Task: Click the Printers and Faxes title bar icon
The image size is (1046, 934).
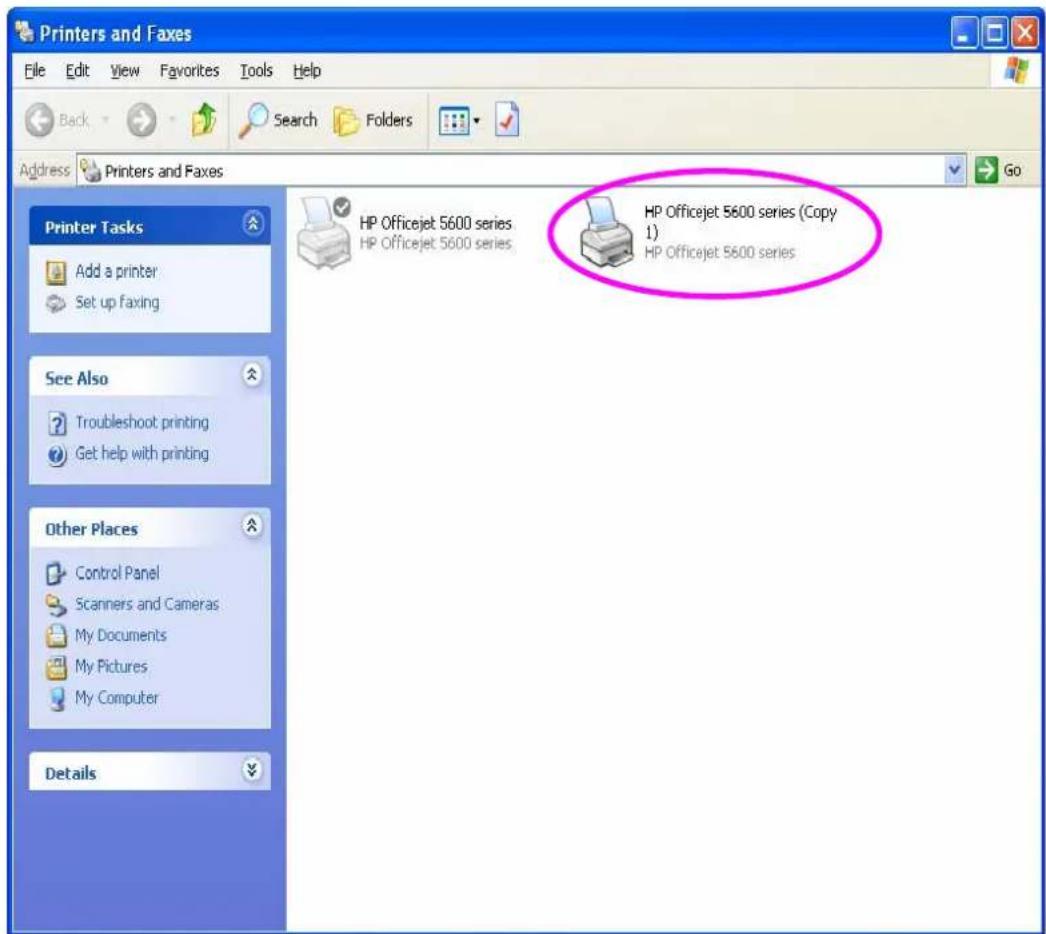Action: tap(24, 31)
